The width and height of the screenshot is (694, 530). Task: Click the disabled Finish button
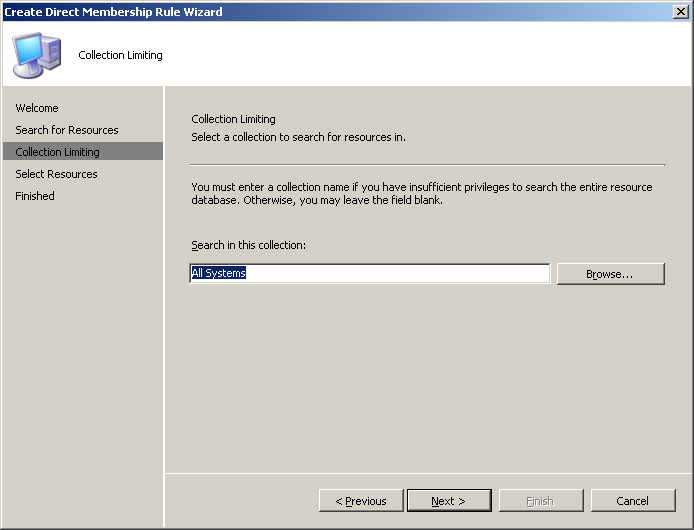tap(541, 501)
